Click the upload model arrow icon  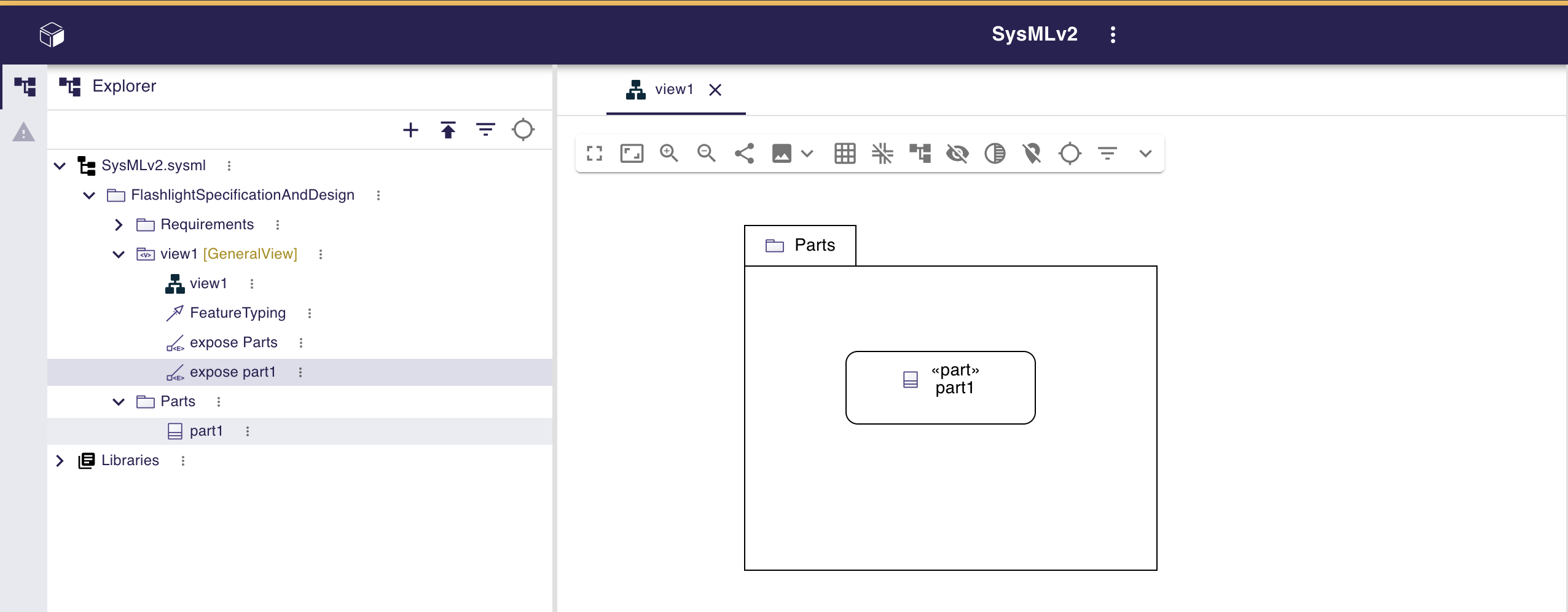(x=448, y=130)
